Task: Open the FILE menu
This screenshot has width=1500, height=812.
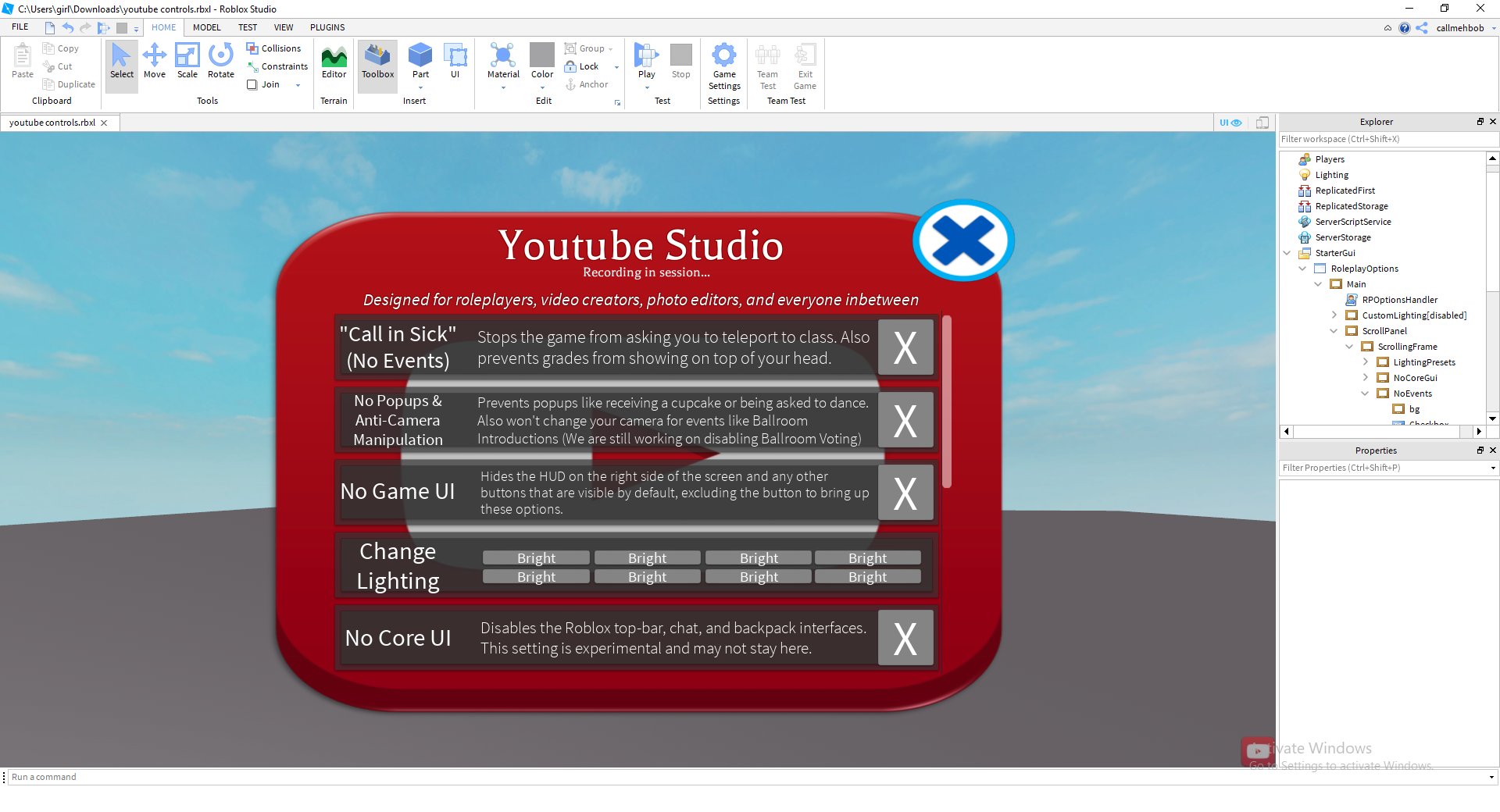Action: pyautogui.click(x=20, y=27)
